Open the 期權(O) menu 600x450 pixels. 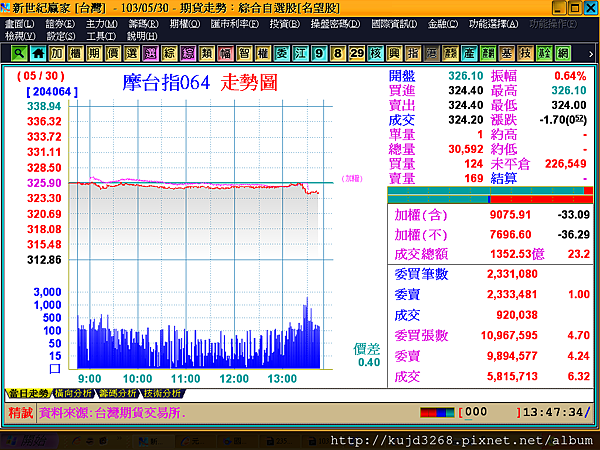[185, 24]
